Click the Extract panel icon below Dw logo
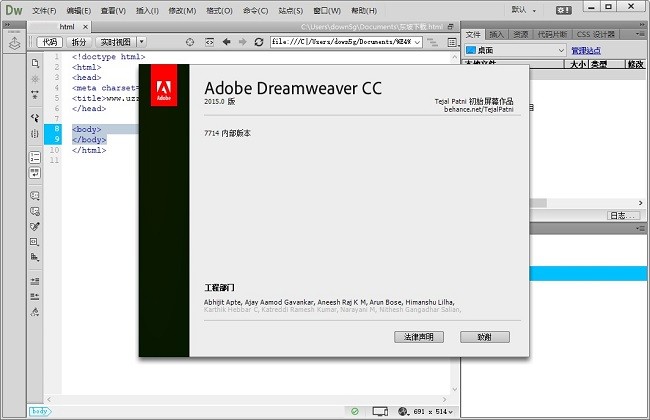Viewport: 650px width, 420px height. coord(14,42)
